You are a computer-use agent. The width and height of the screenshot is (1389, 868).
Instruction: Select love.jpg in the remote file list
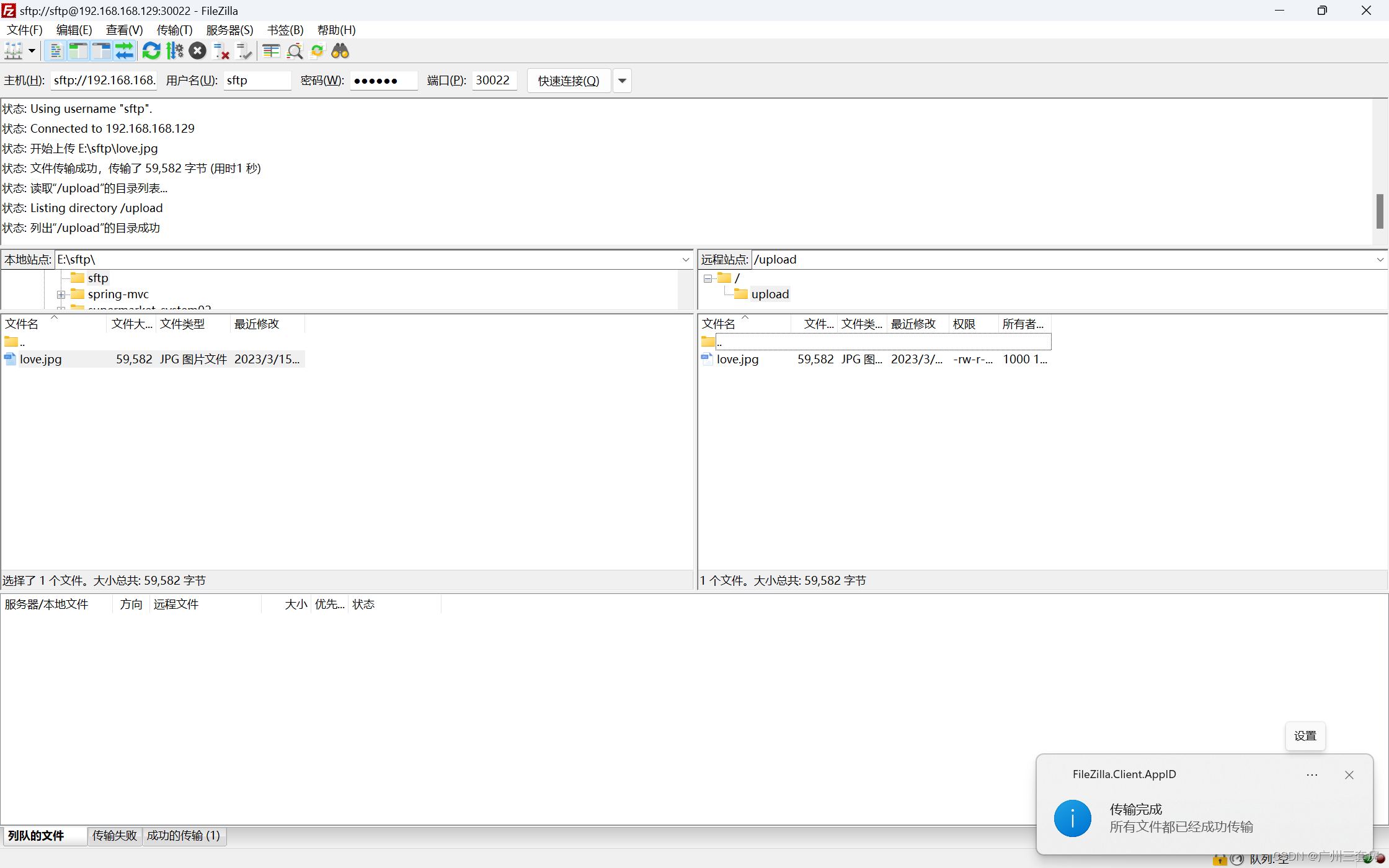(875, 359)
